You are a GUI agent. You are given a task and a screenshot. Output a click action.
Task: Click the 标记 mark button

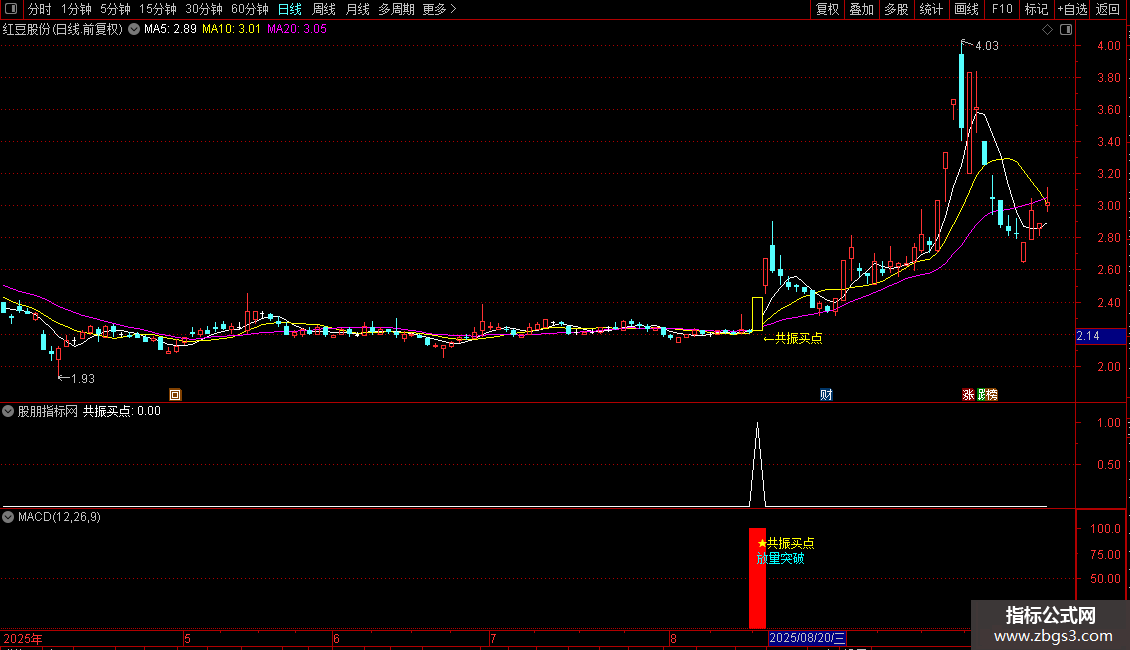point(1036,9)
